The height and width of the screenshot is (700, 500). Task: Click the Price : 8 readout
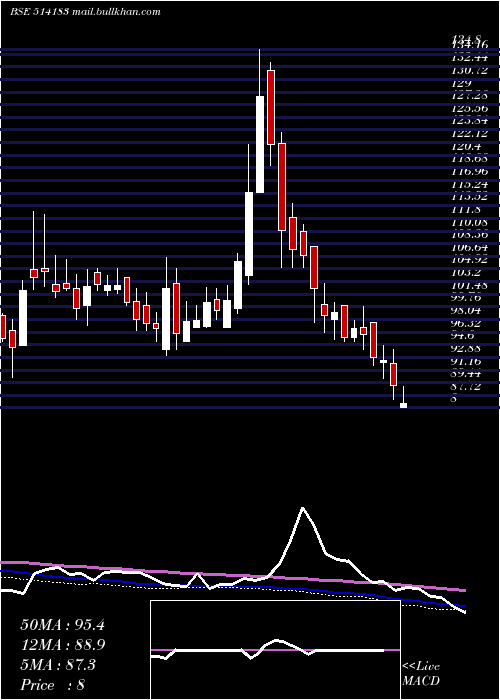coord(53,685)
